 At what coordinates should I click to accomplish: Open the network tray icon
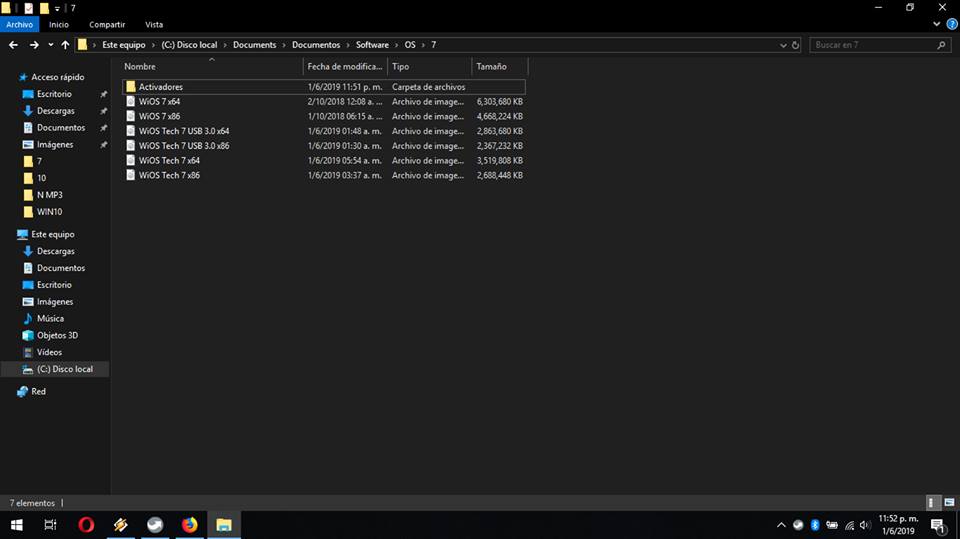tap(849, 525)
